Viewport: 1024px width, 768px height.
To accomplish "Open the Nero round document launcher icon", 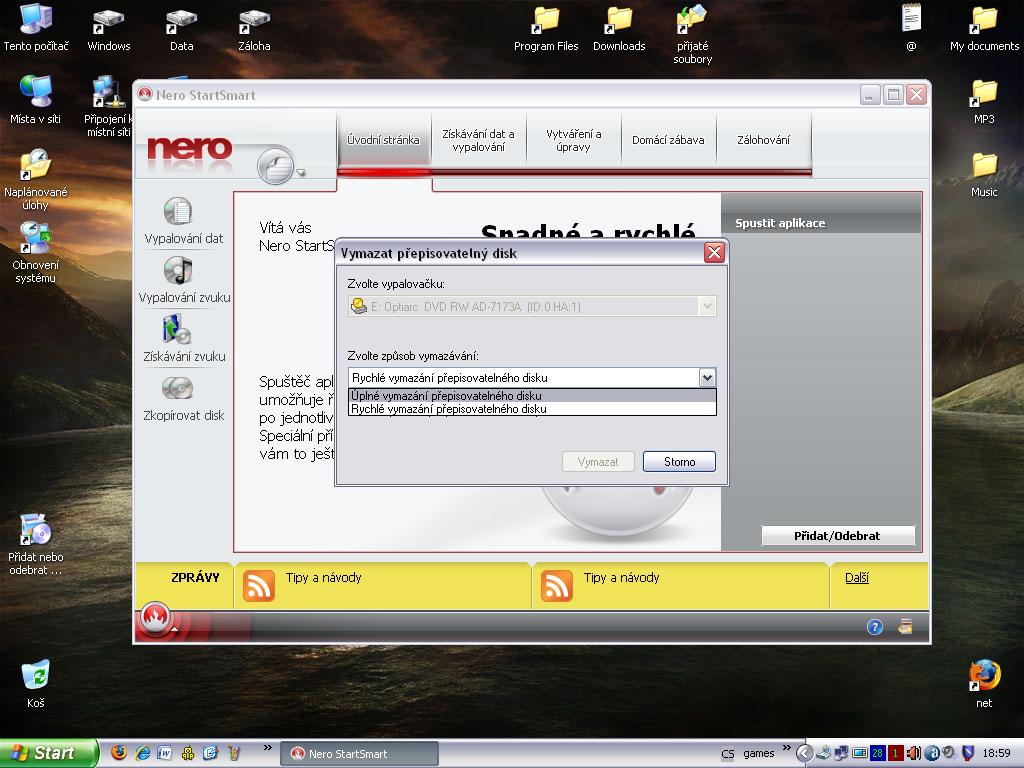I will 275,166.
